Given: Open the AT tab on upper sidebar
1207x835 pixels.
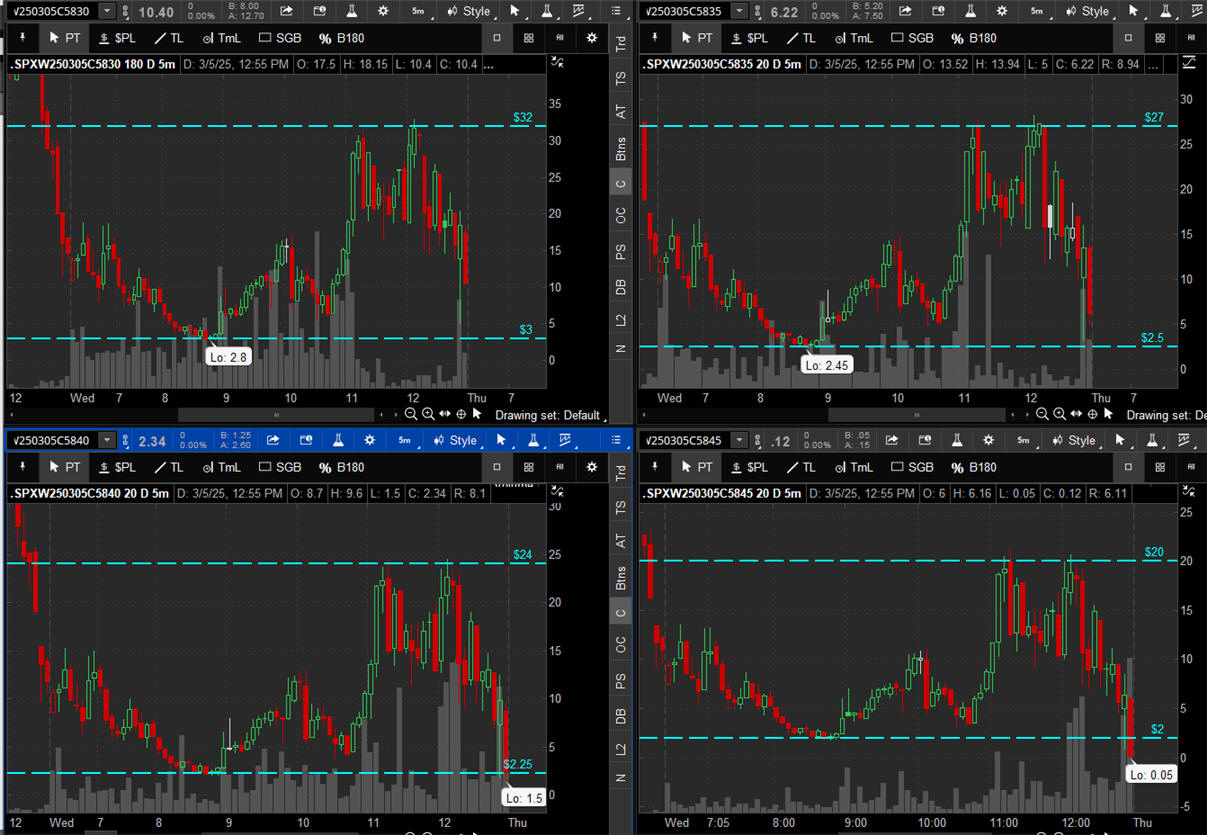Looking at the screenshot, I should (x=622, y=111).
